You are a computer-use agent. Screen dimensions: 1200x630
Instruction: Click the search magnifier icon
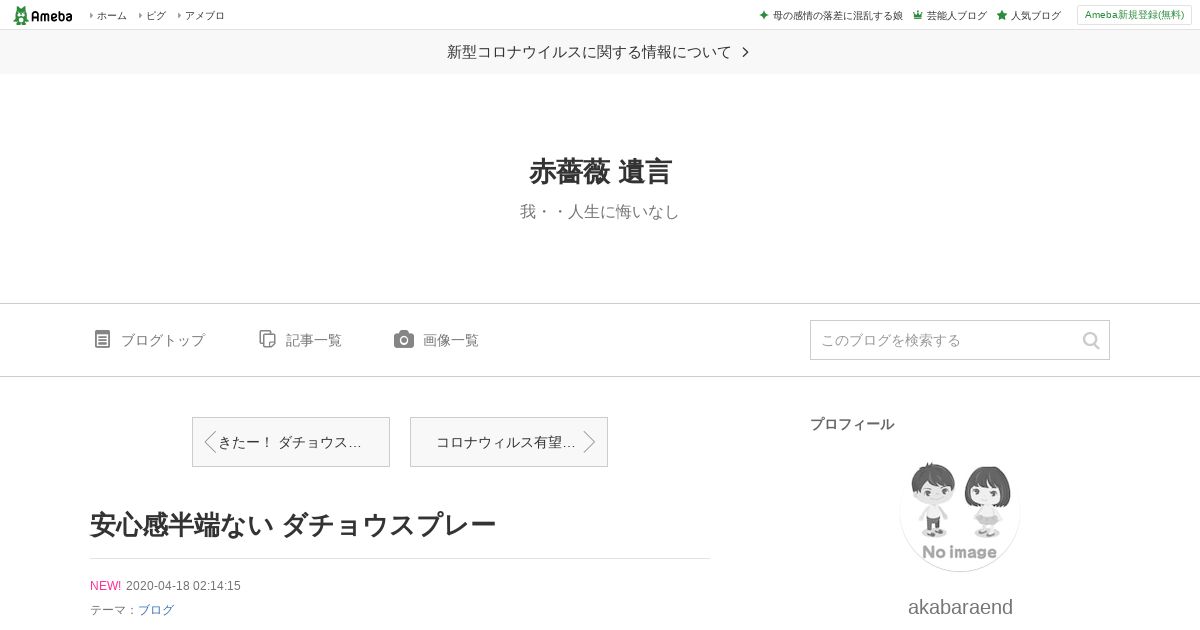pyautogui.click(x=1091, y=340)
